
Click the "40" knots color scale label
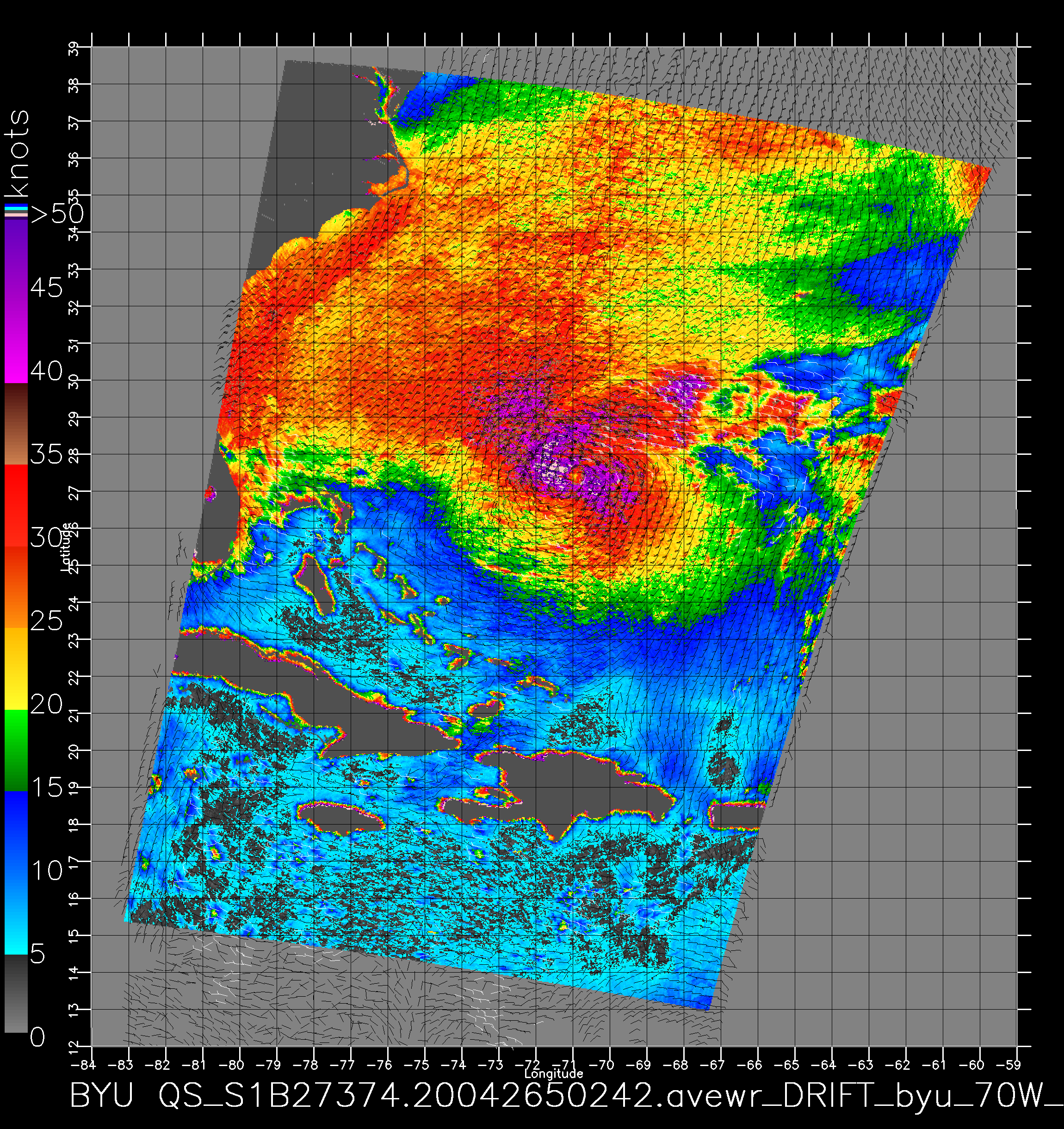47,372
